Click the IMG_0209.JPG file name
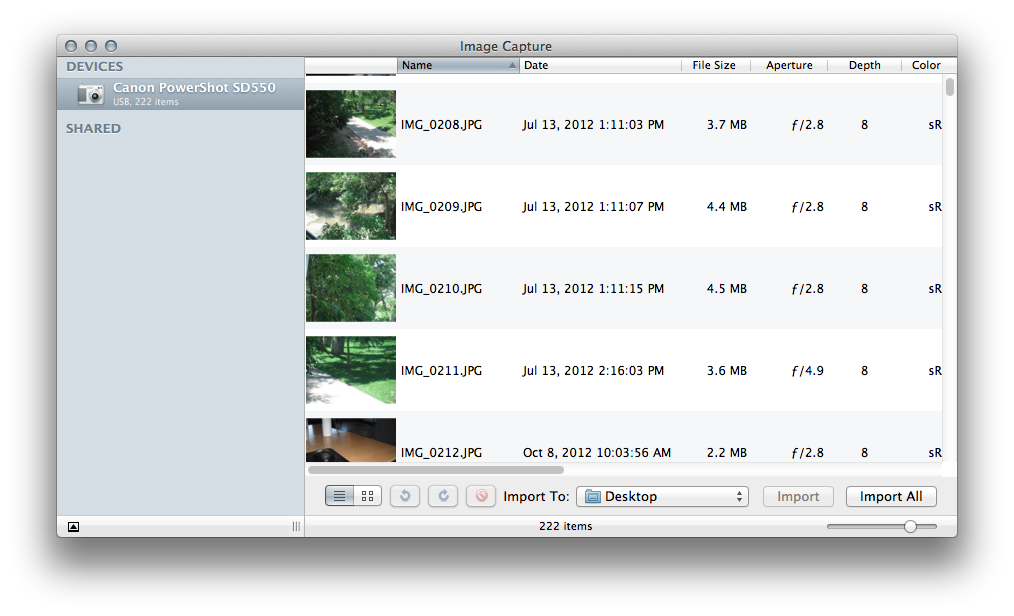 click(x=441, y=207)
